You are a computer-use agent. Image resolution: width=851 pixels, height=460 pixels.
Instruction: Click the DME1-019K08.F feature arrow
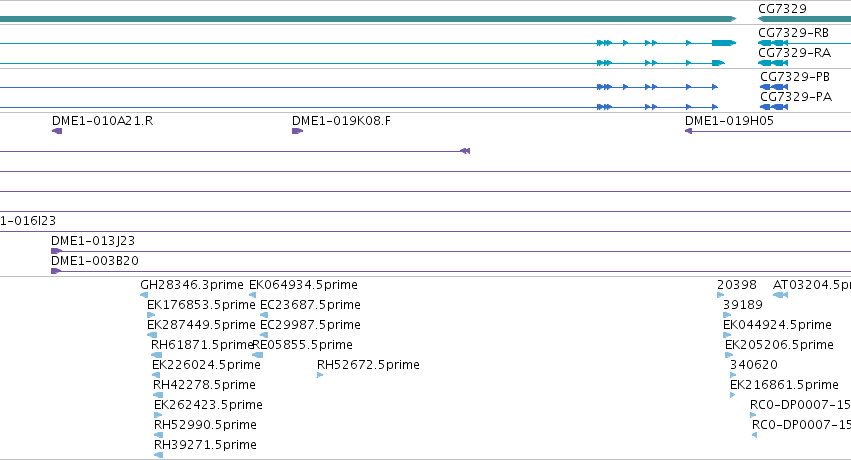297,131
